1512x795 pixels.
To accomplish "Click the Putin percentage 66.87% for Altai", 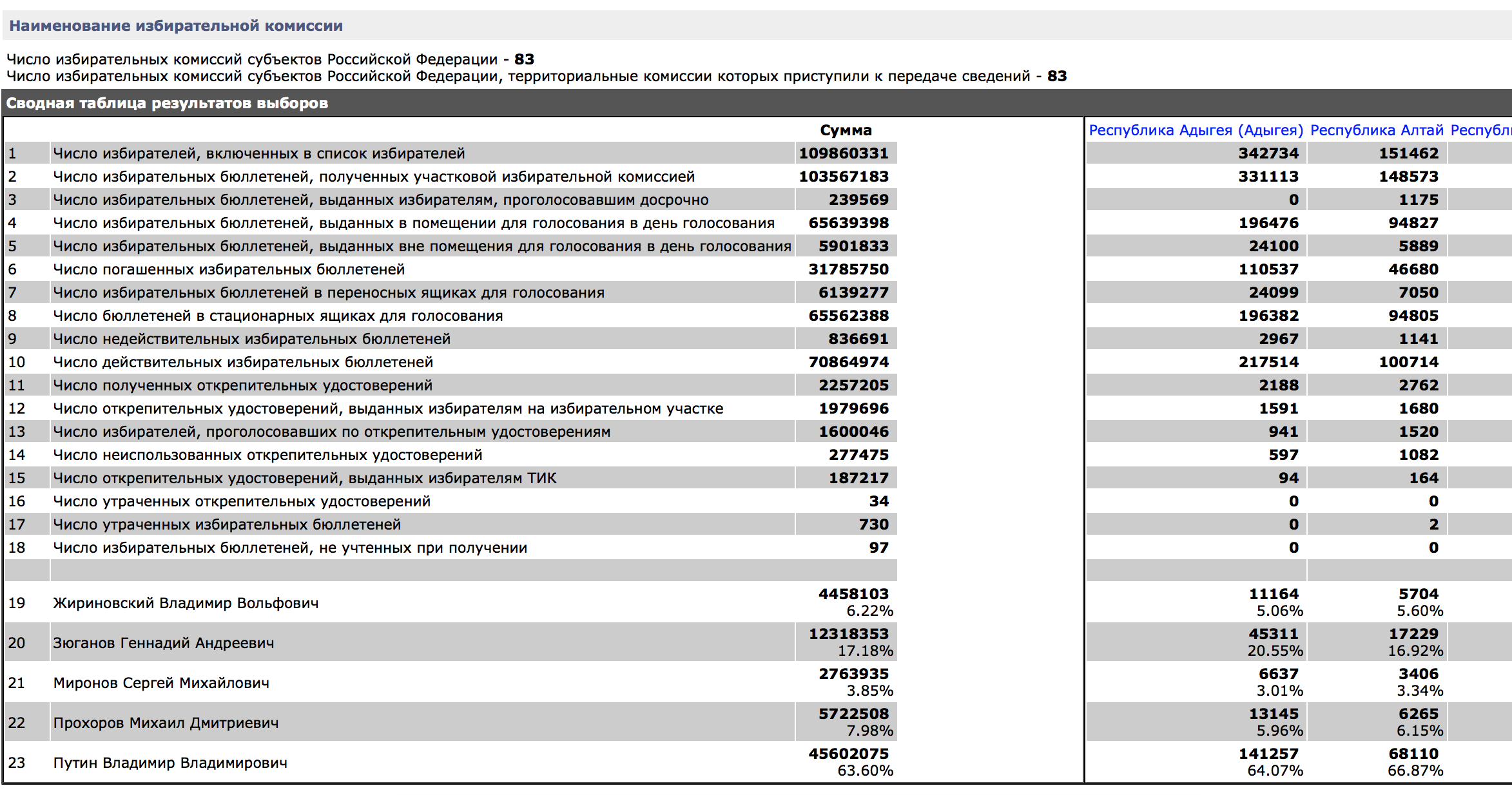I will [1415, 771].
